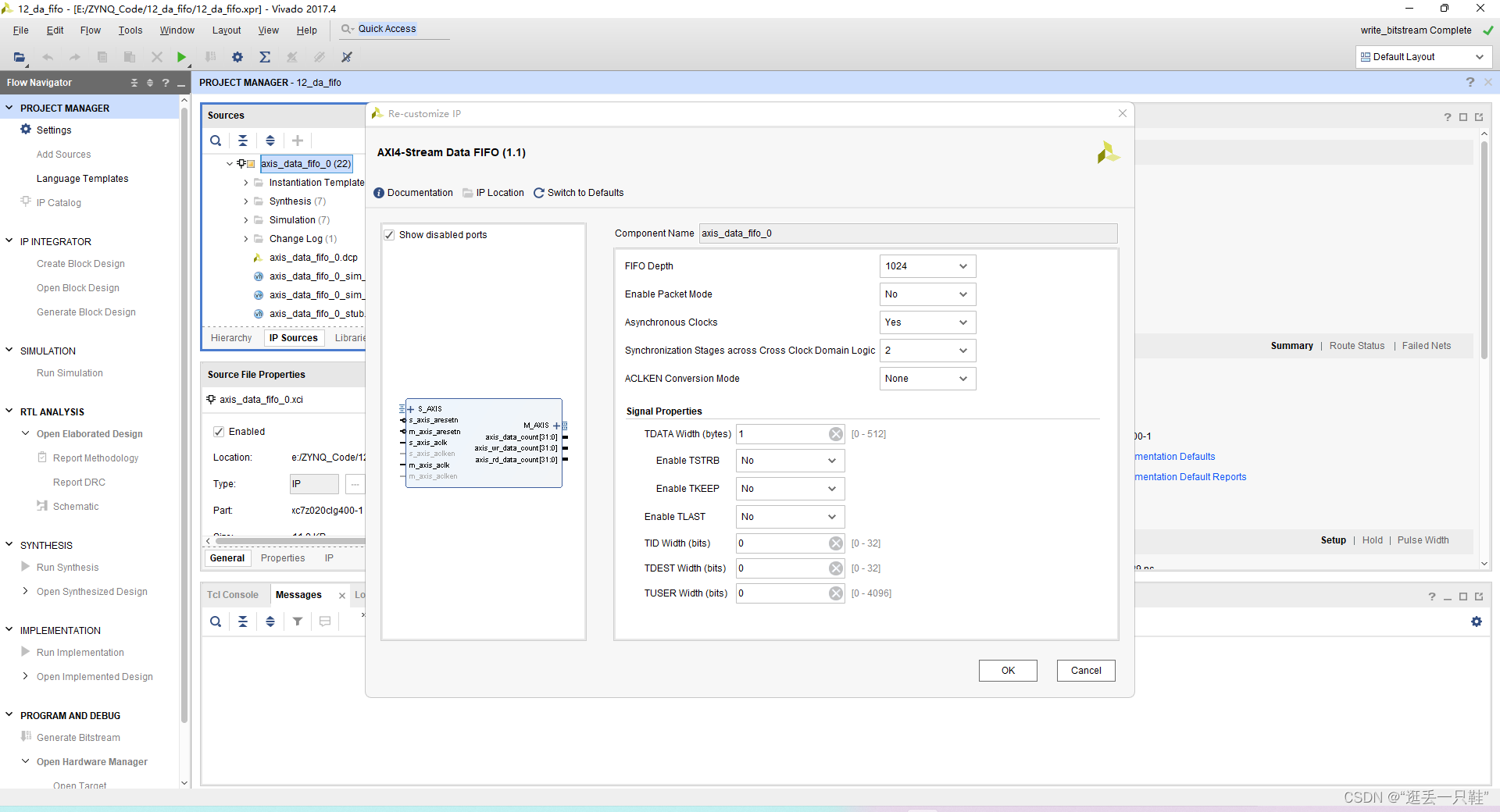Open the FIFO Depth dropdown
This screenshot has height=812, width=1500.
[x=927, y=266]
